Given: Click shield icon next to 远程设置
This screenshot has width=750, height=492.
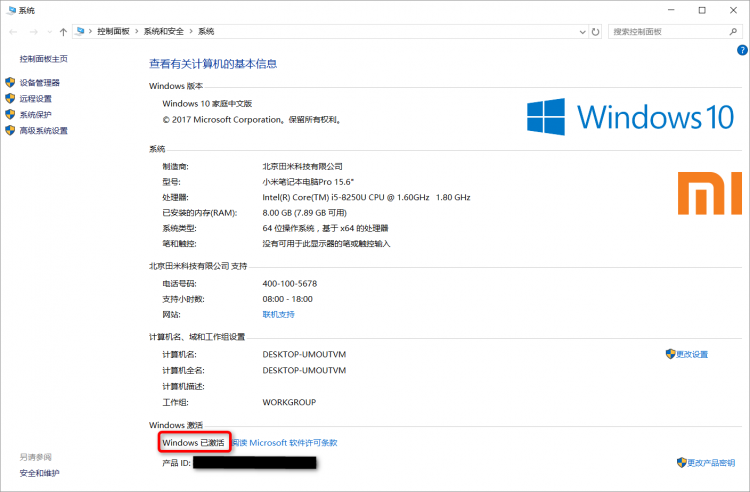Looking at the screenshot, I should pyautogui.click(x=10, y=98).
